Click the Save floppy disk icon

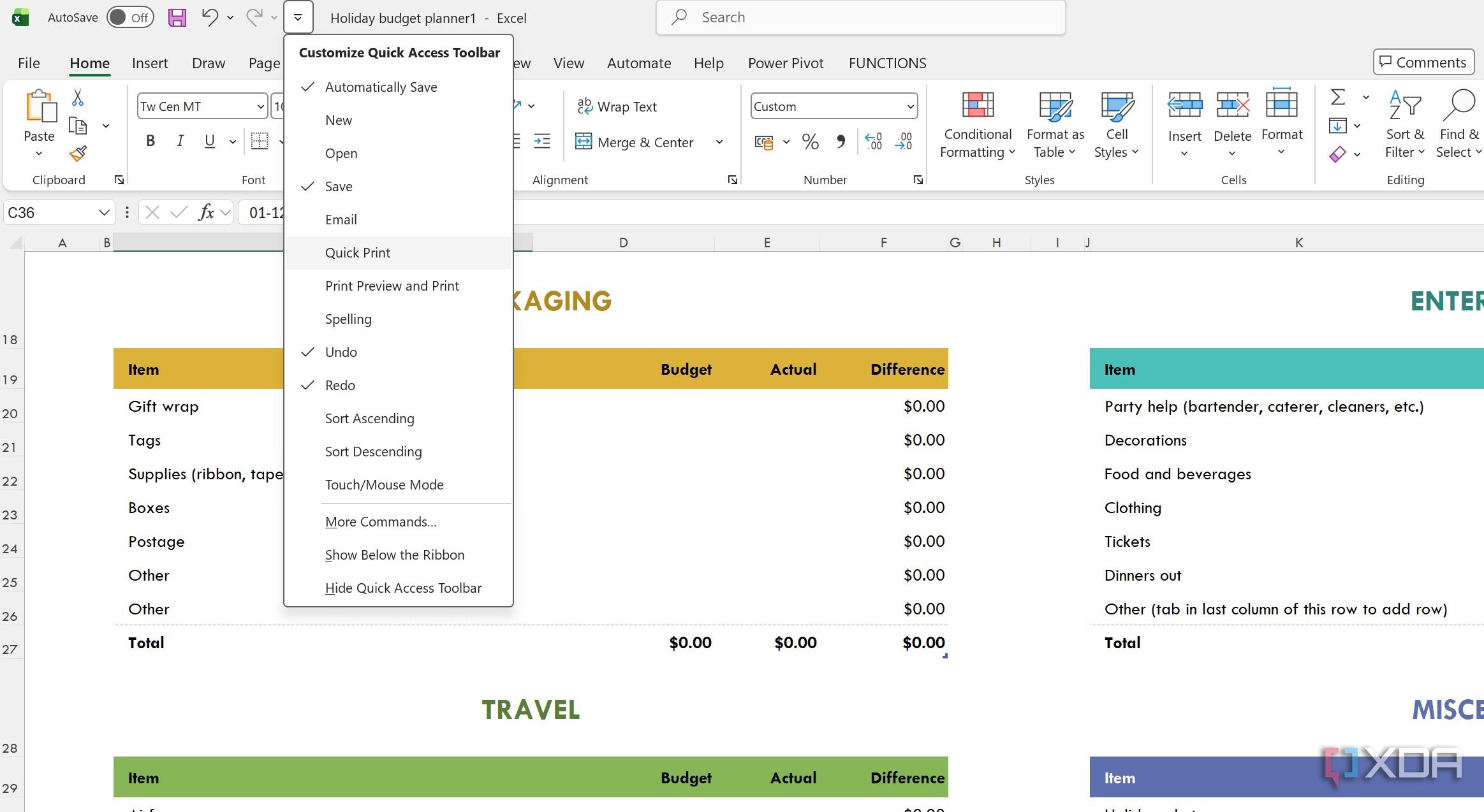click(177, 17)
